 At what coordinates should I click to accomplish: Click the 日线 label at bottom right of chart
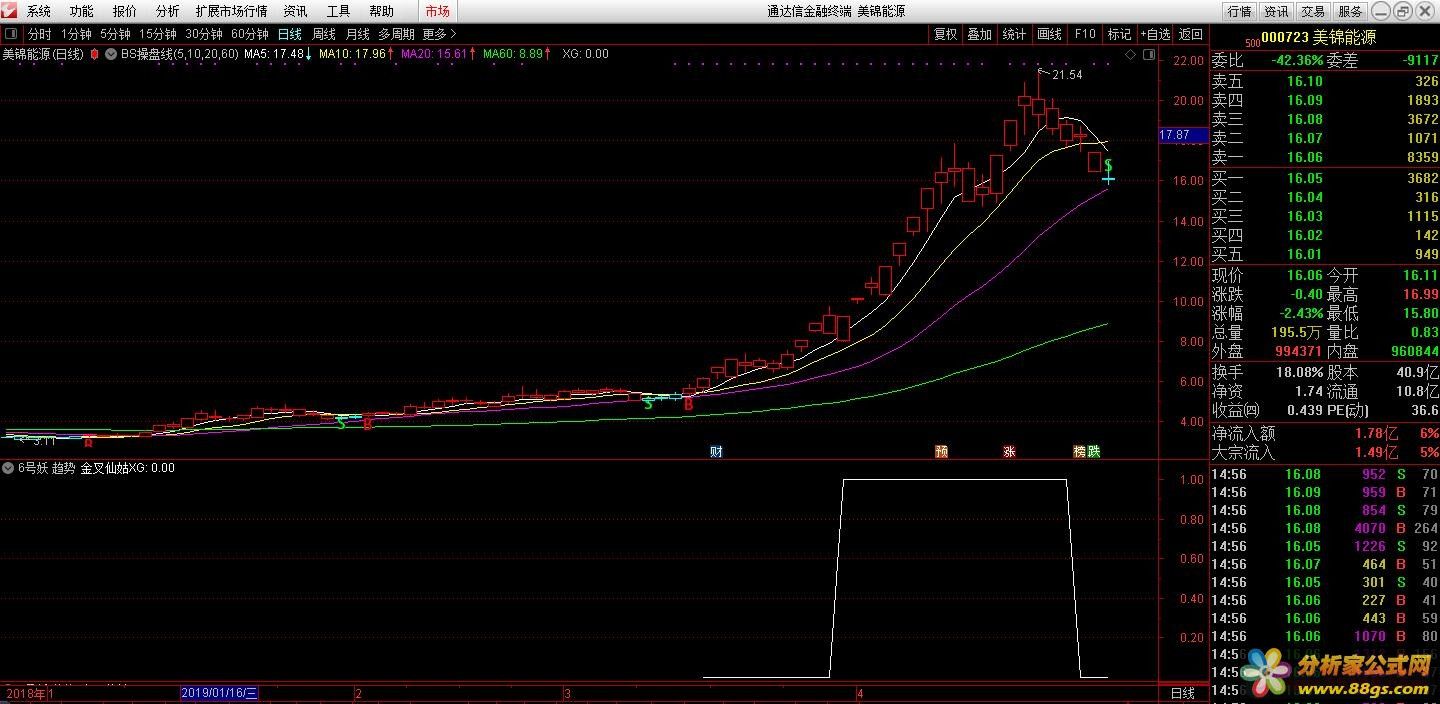(x=1182, y=692)
